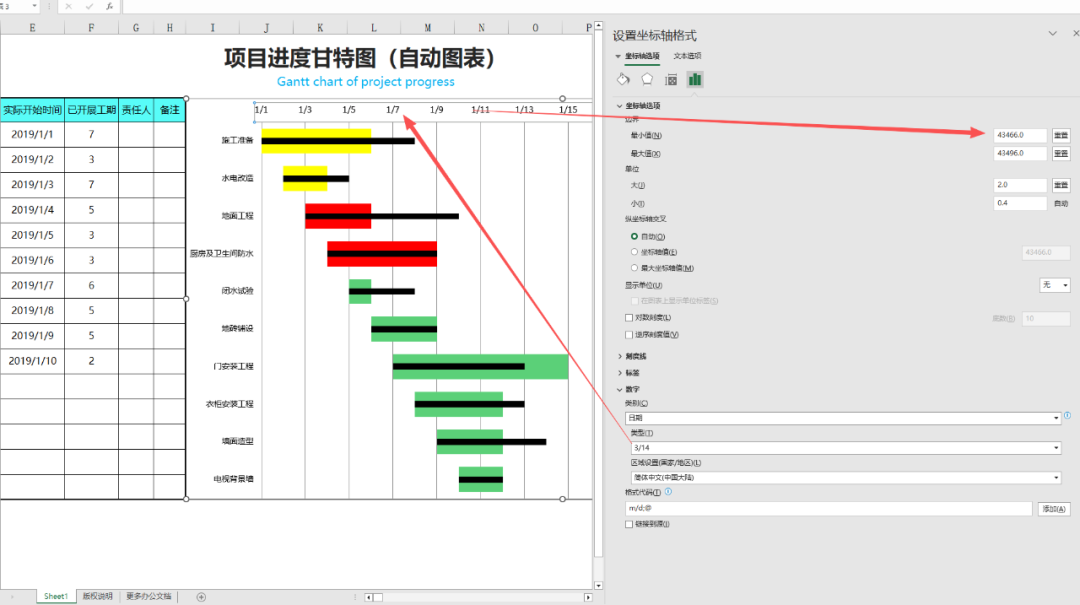Enable the 对数刻度 checkbox

(x=629, y=318)
